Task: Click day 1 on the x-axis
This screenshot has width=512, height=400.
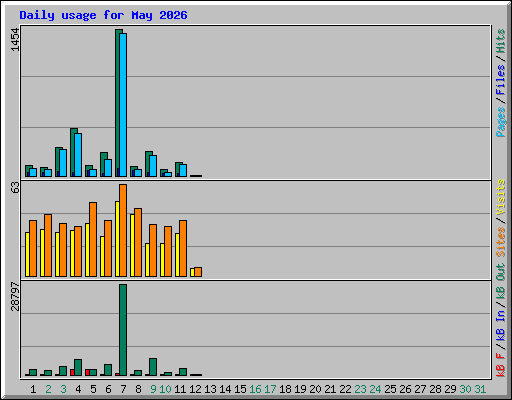Action: coord(33,389)
